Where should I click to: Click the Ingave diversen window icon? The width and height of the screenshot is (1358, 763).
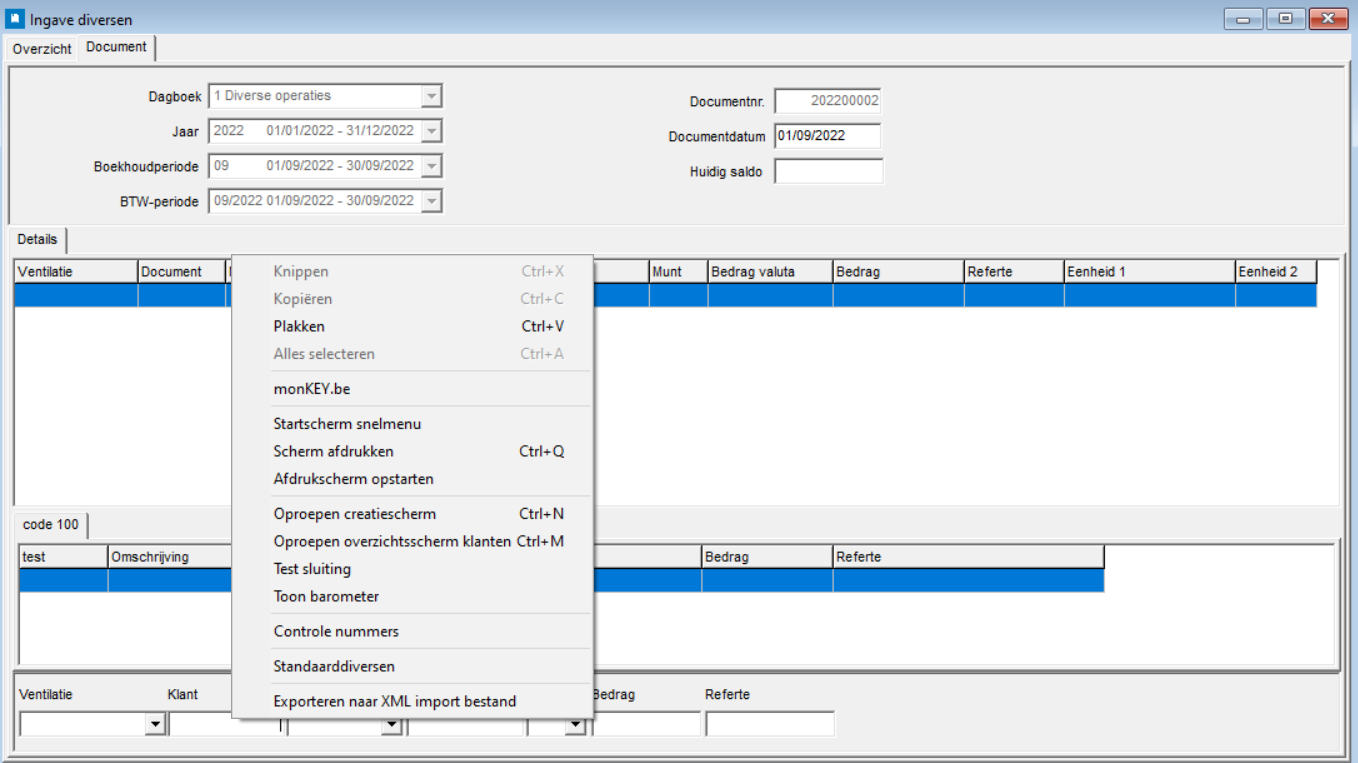click(x=16, y=19)
